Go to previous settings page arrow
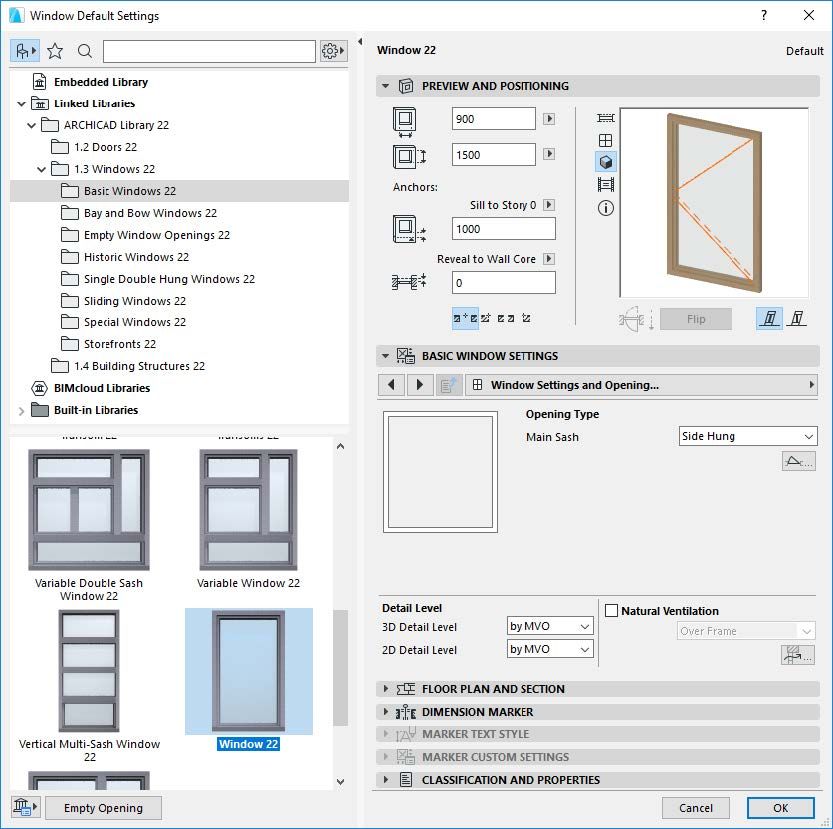 [392, 385]
